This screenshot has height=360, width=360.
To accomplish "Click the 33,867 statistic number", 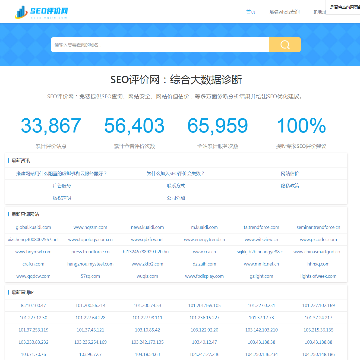I will click(51, 126).
